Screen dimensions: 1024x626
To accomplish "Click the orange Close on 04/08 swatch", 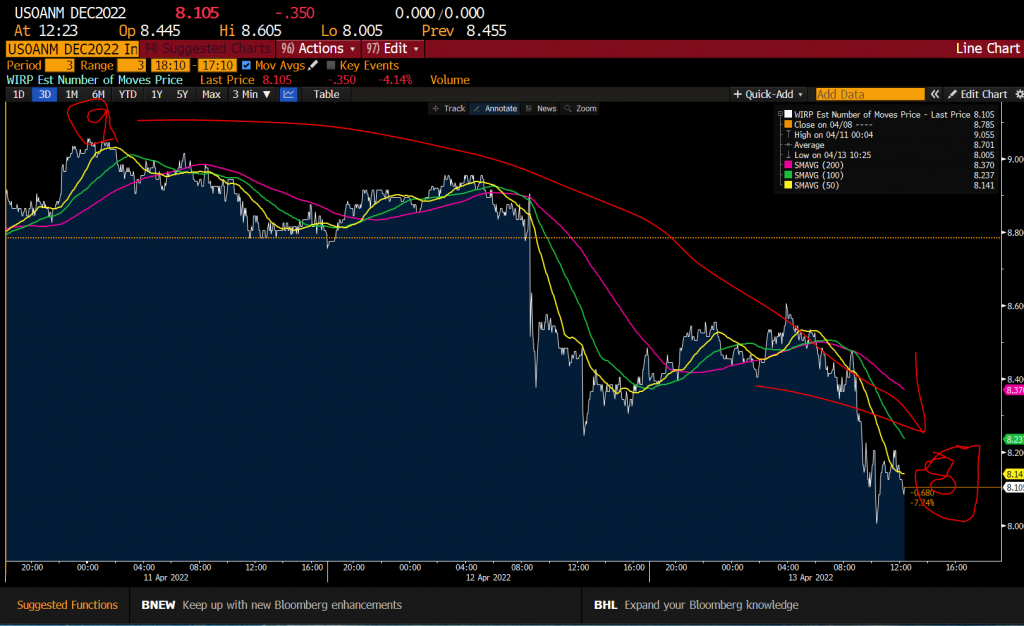I will pyautogui.click(x=788, y=125).
